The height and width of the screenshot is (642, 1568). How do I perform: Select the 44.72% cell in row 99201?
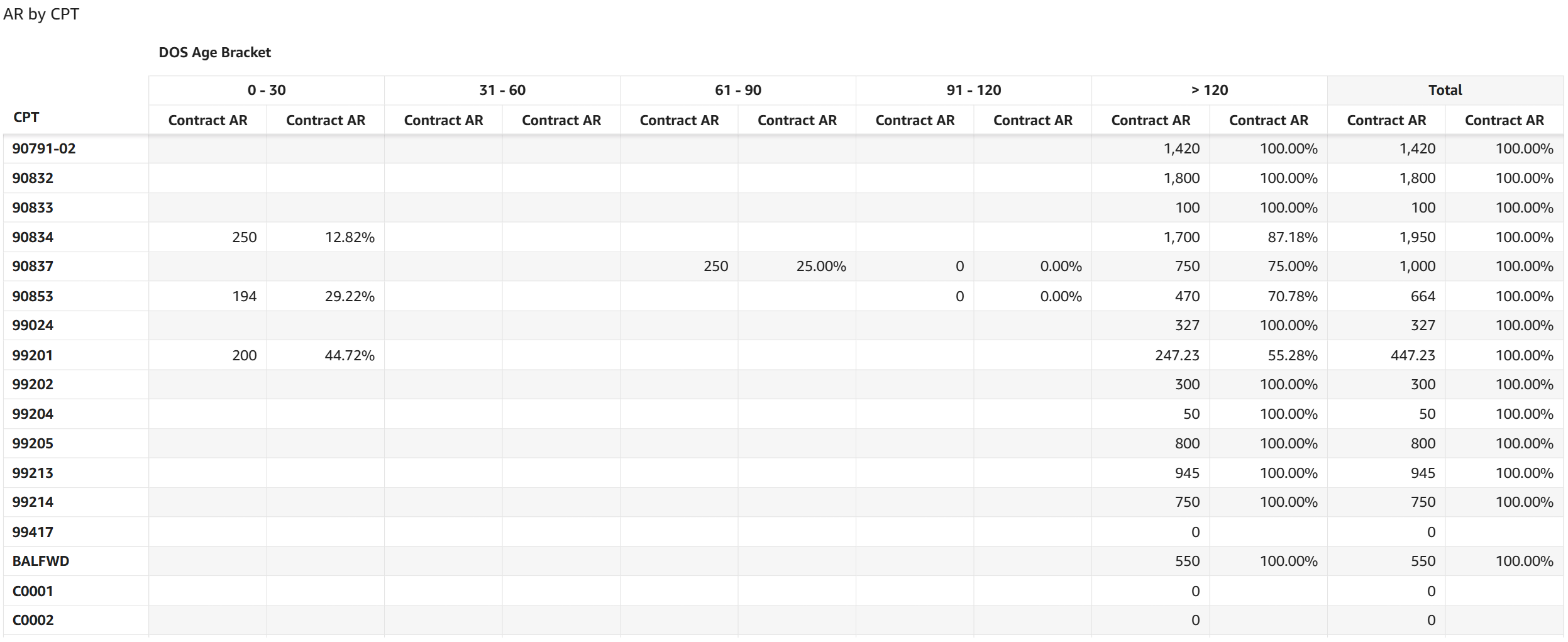pos(350,355)
